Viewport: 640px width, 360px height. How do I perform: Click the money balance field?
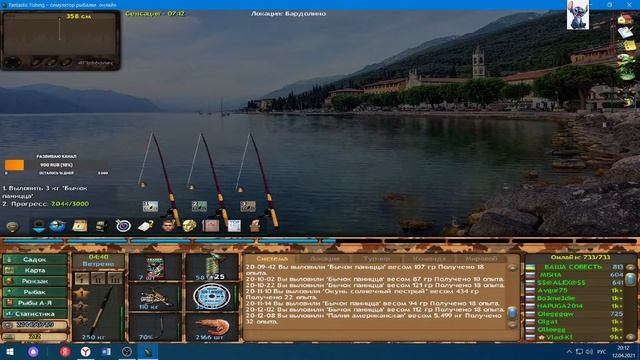point(35,325)
